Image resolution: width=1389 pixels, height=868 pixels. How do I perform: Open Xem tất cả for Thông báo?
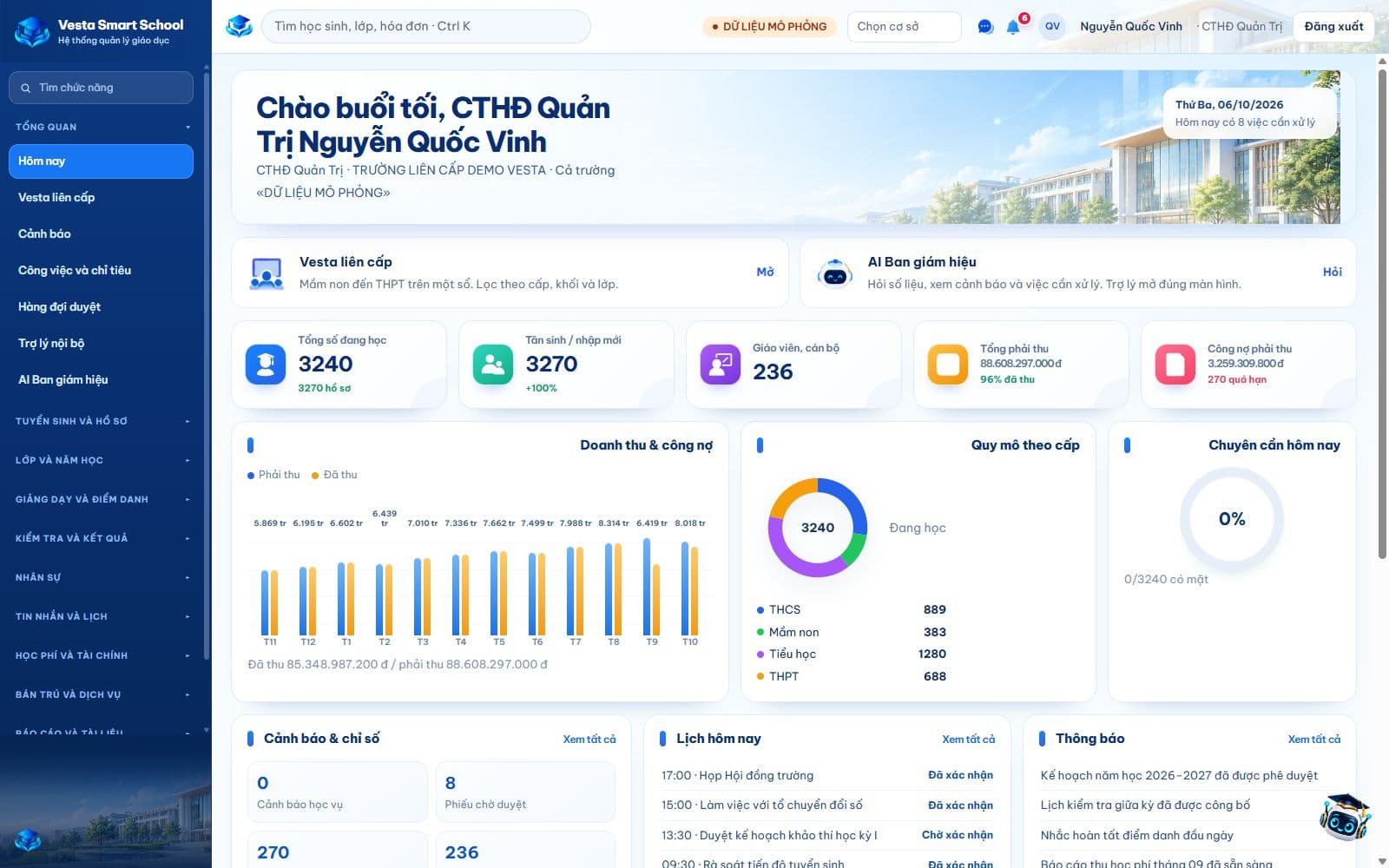(x=1314, y=740)
